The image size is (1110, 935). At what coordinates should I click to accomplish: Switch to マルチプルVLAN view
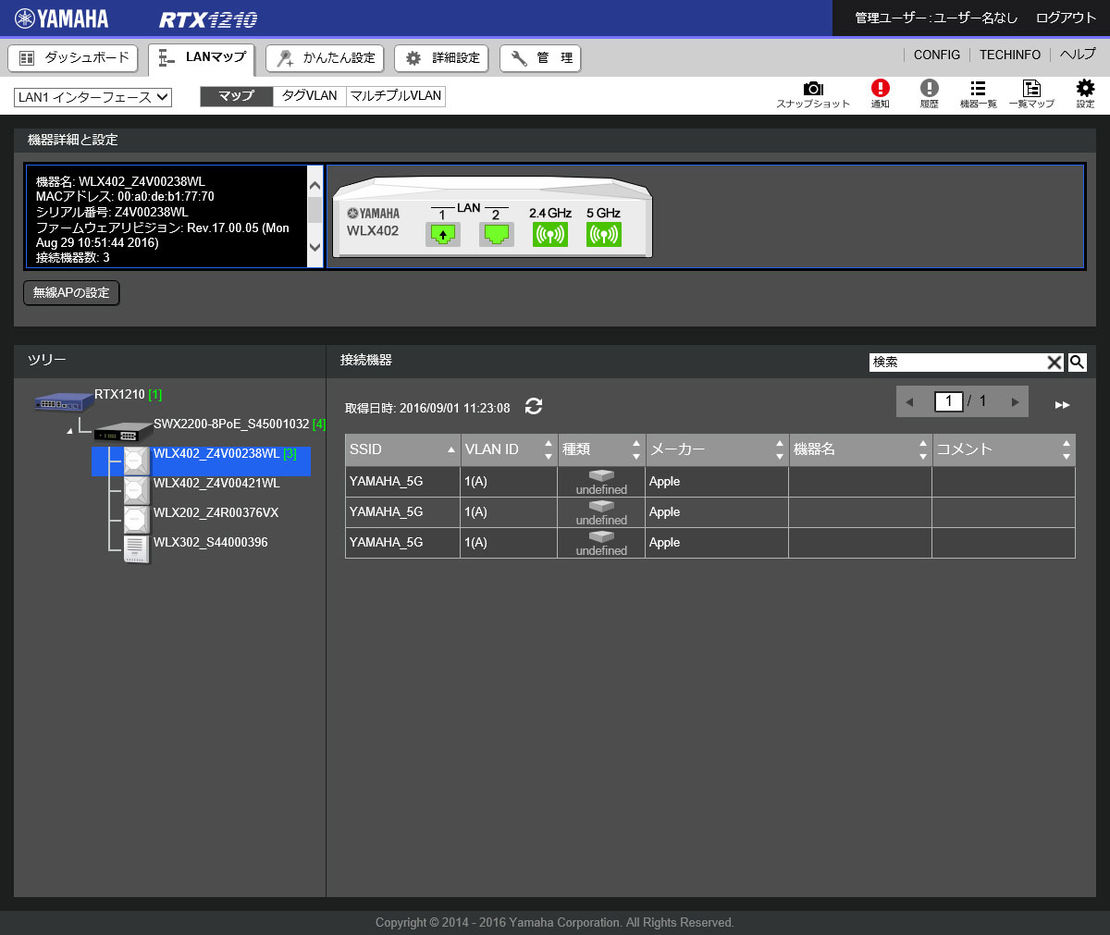coord(396,96)
